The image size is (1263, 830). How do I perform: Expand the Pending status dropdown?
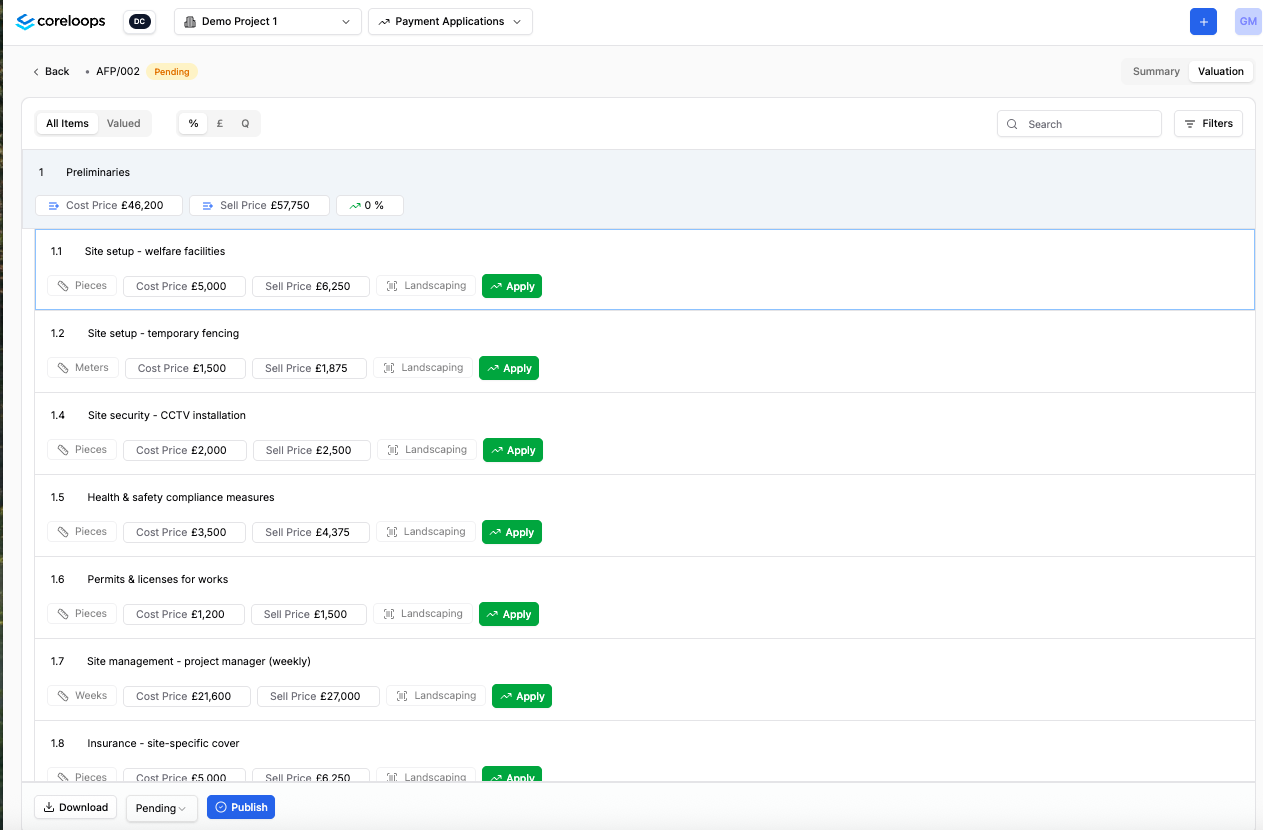point(161,808)
